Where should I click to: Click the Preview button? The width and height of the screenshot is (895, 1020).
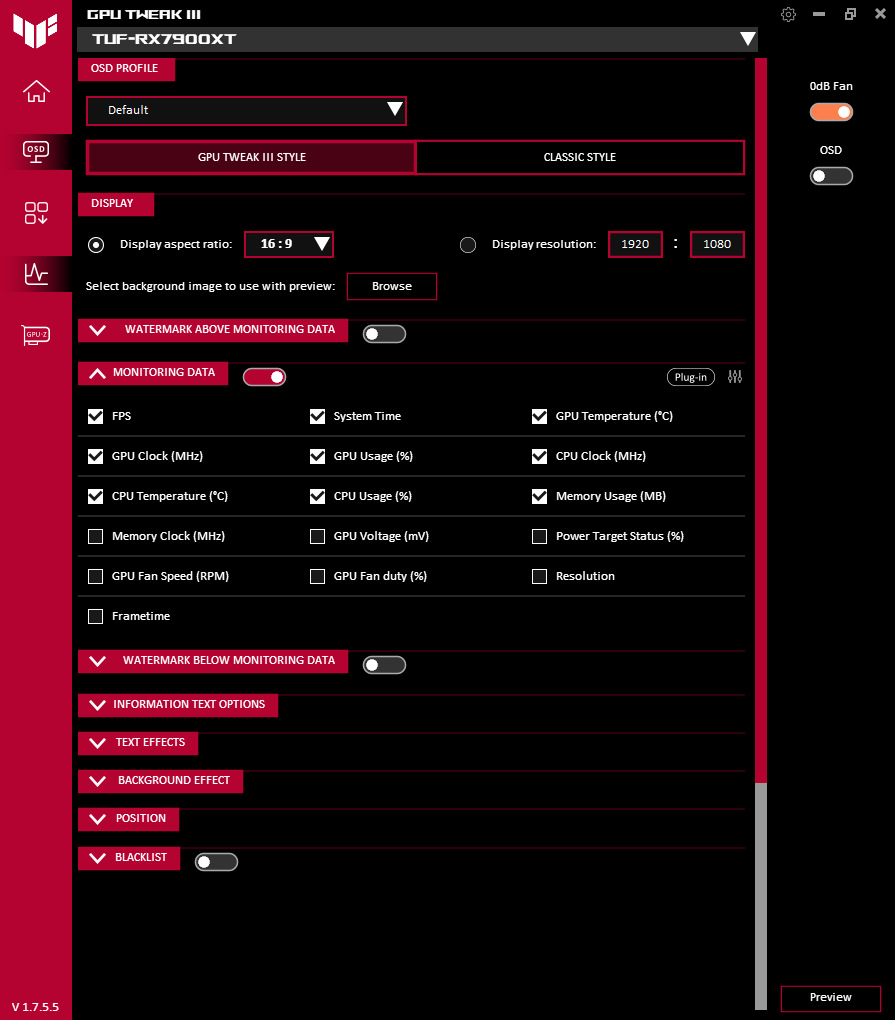(x=831, y=998)
